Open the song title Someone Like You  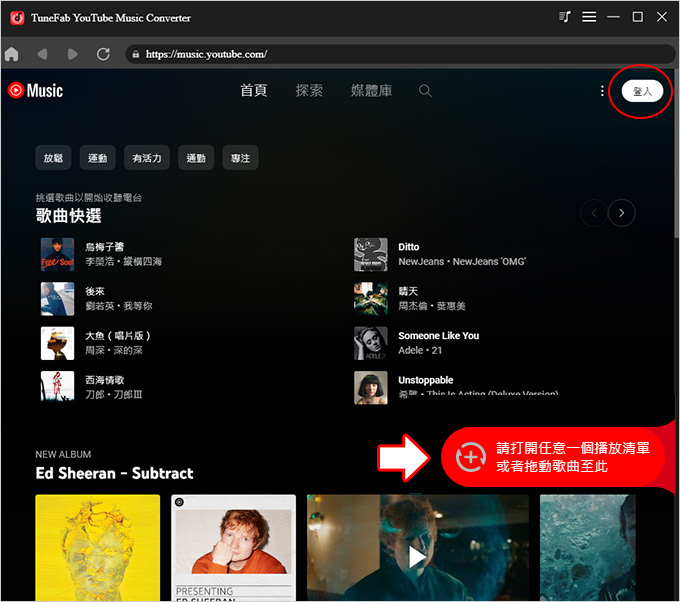[438, 336]
